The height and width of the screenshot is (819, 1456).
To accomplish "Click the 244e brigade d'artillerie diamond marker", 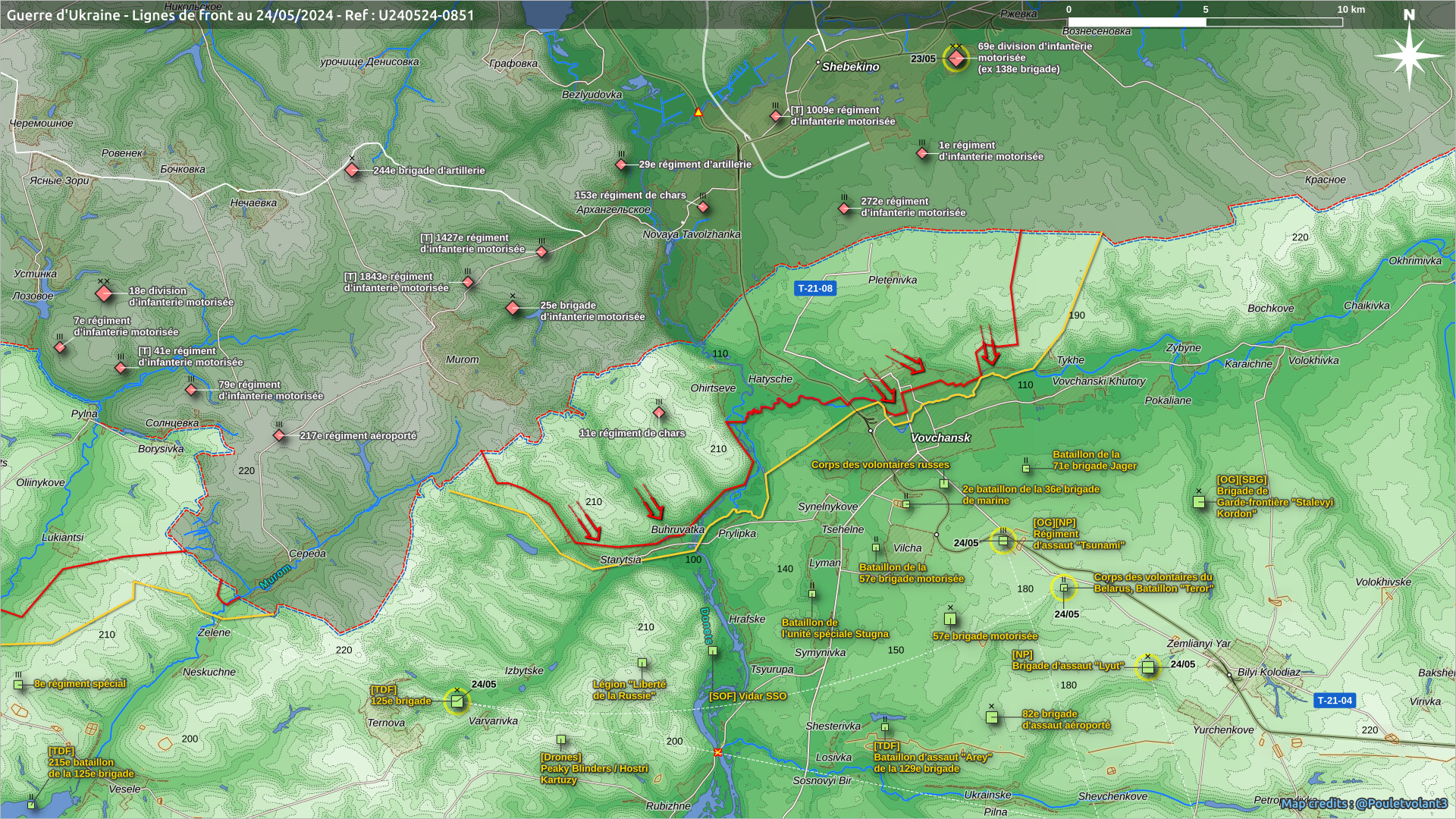I will coord(352,170).
